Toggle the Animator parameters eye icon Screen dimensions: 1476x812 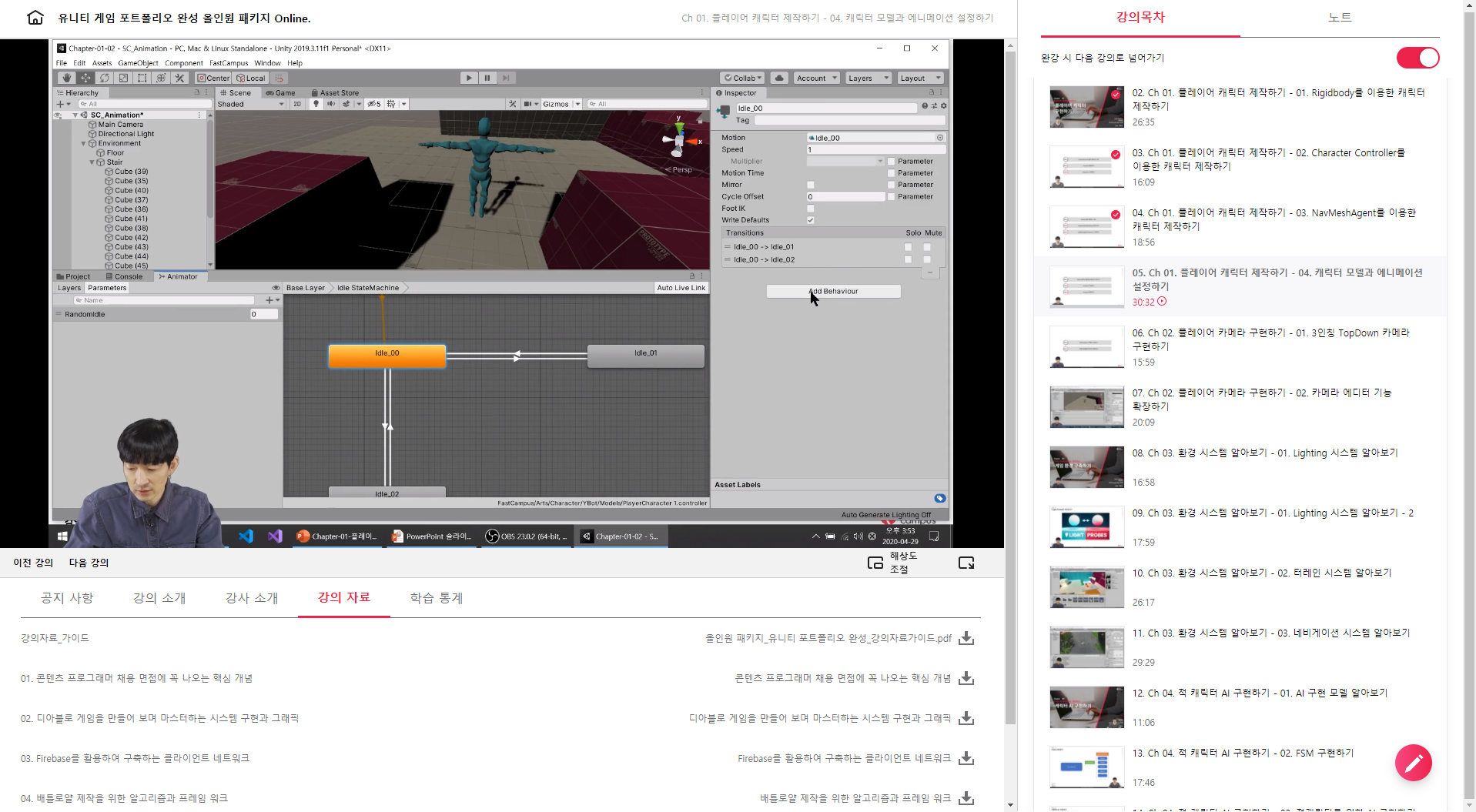click(276, 288)
